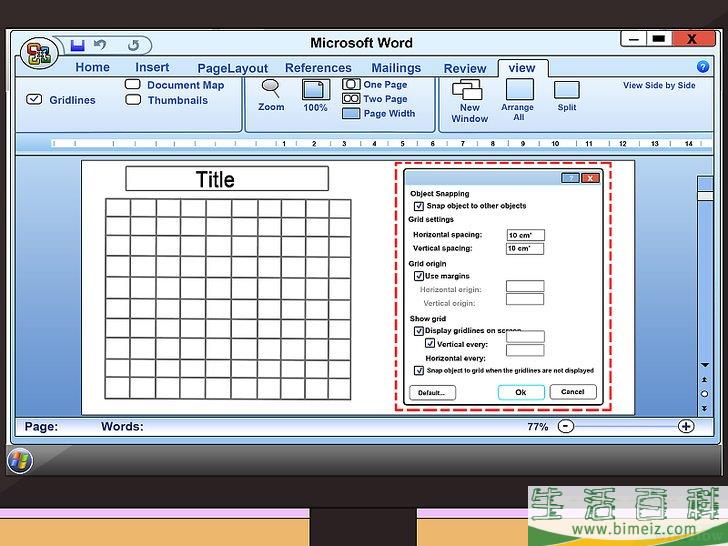Screen dimensions: 728x546
Task: Zoom out with the minus button
Action: (x=566, y=426)
